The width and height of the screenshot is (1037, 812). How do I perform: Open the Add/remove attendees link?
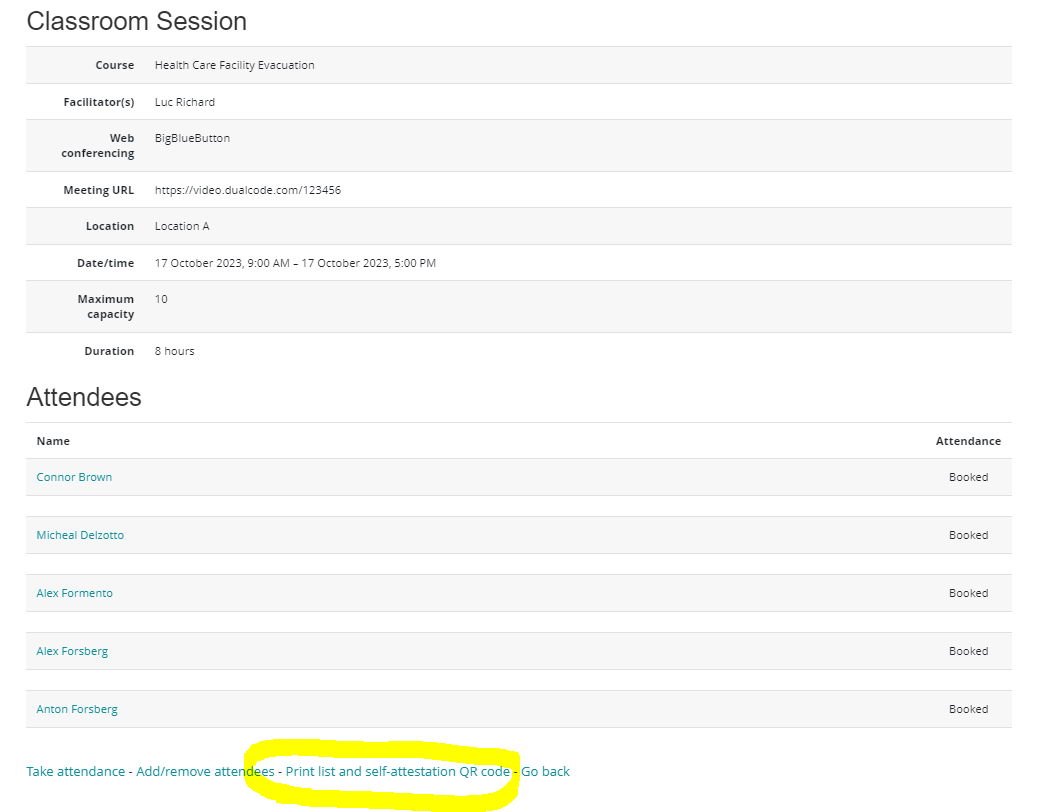point(205,771)
